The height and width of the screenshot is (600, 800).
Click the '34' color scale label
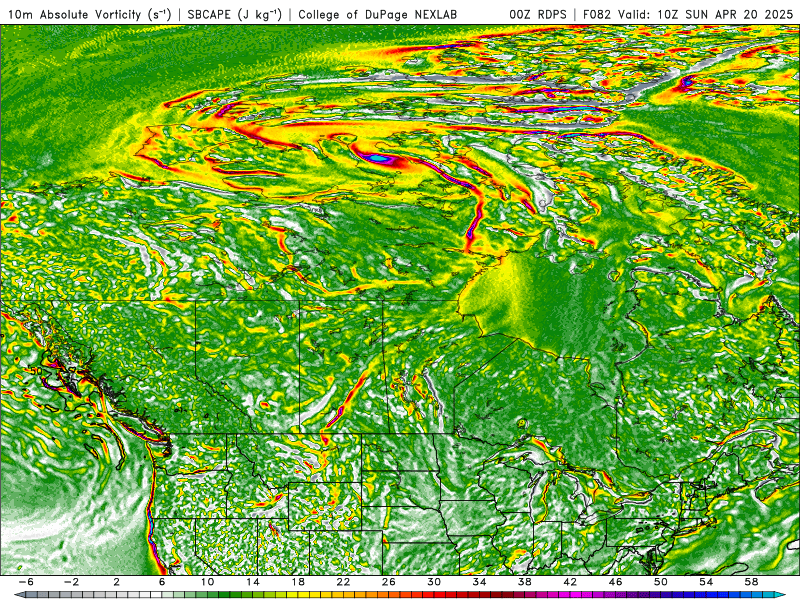[479, 582]
